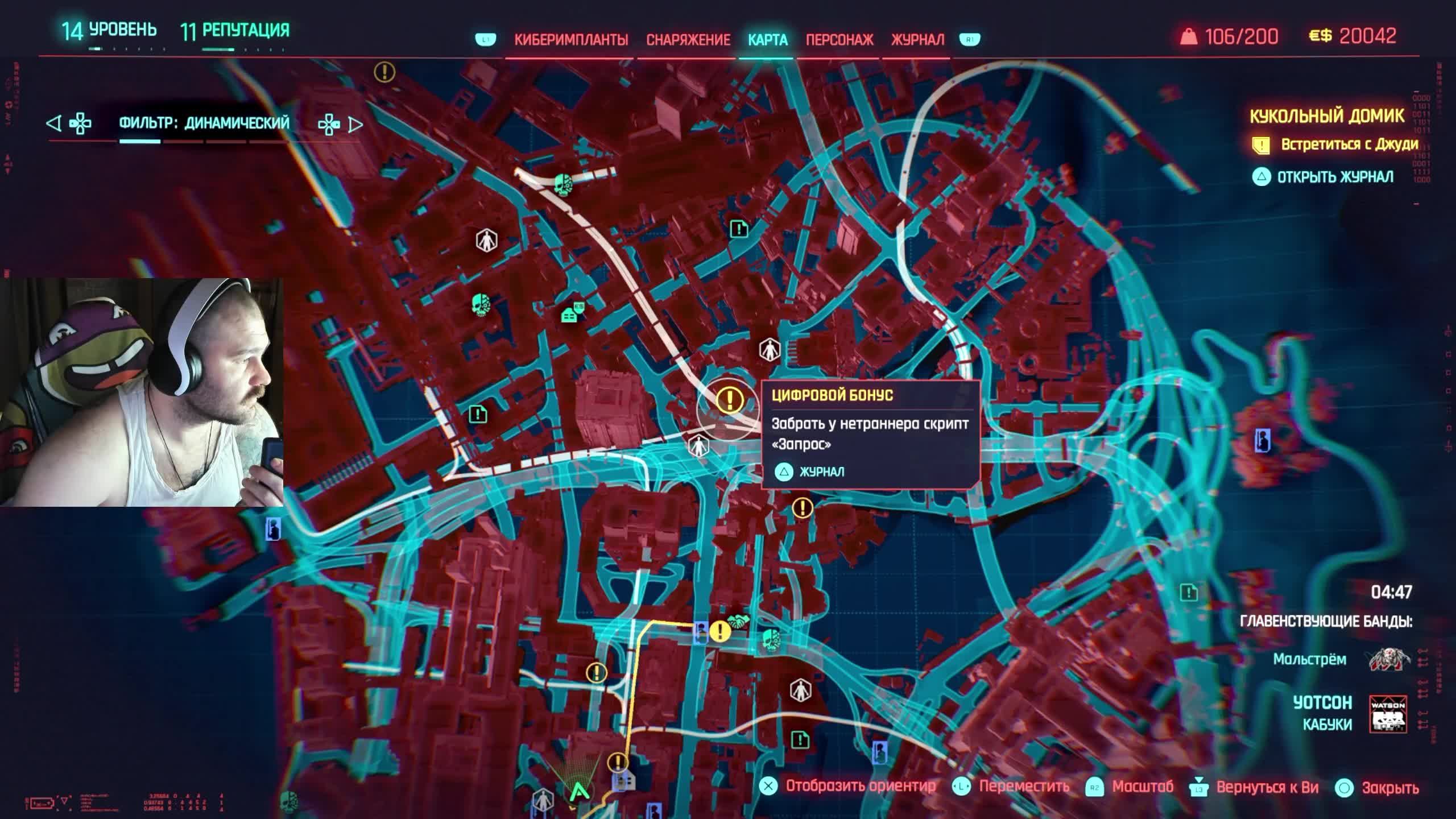Click the Watson district badge
Viewport: 1456px width, 819px height.
point(1387,714)
